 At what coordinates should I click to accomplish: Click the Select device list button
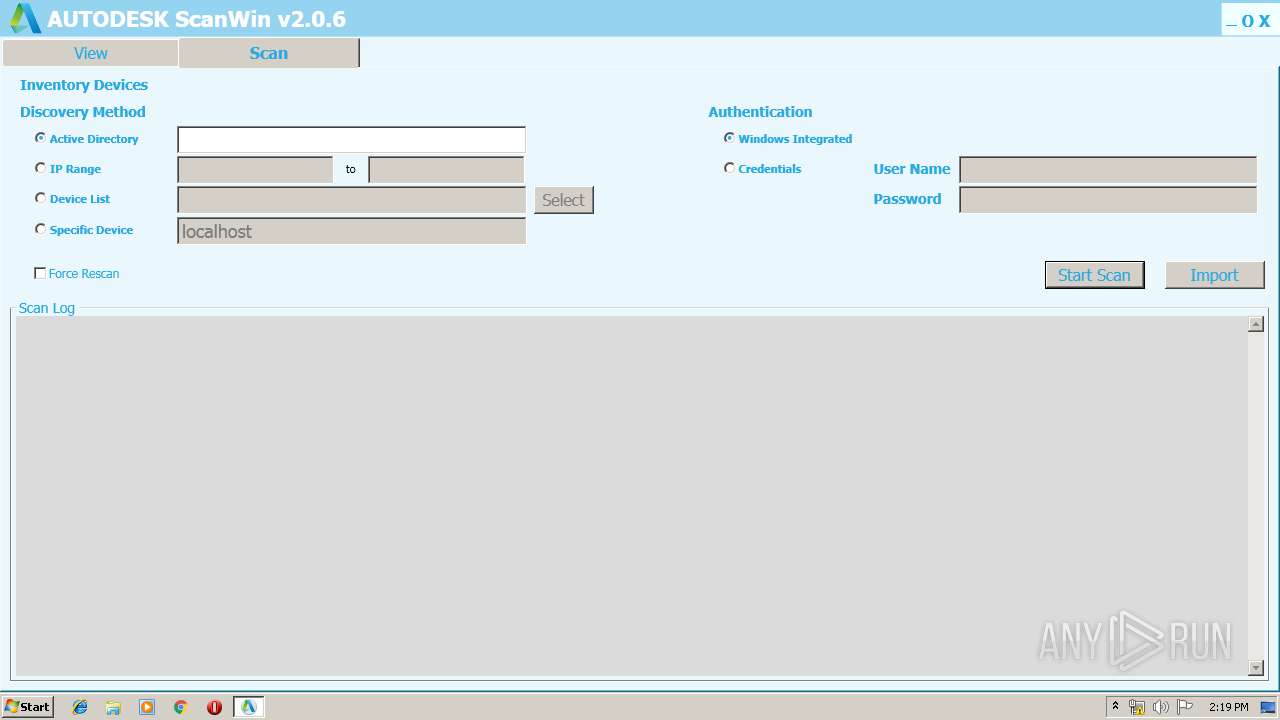(563, 200)
